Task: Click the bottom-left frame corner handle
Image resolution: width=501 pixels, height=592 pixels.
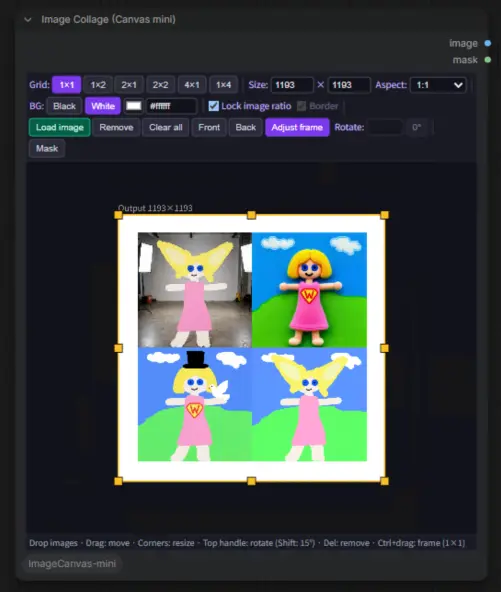Action: [118, 481]
